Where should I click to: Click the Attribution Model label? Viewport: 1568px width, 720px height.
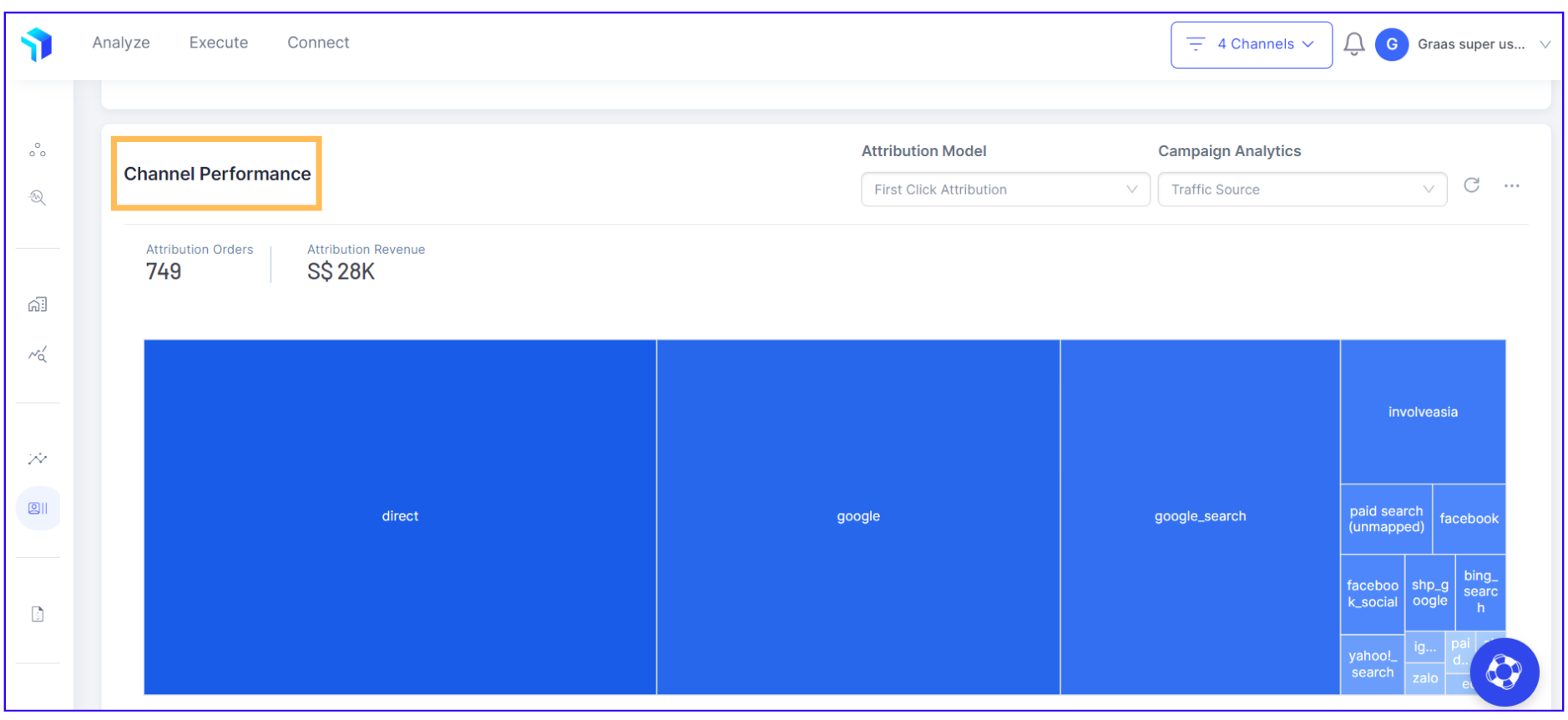click(x=923, y=151)
